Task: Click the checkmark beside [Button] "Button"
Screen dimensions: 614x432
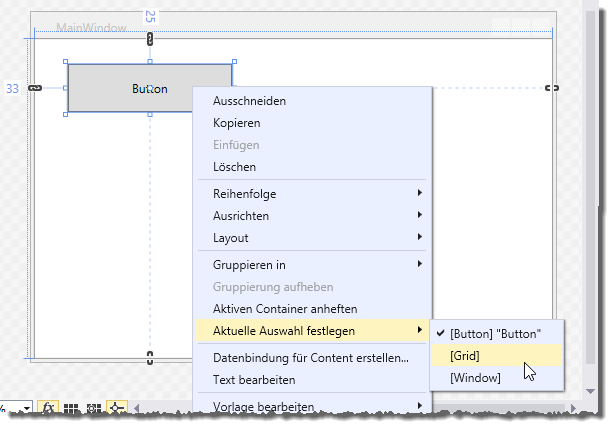Action: click(x=441, y=333)
